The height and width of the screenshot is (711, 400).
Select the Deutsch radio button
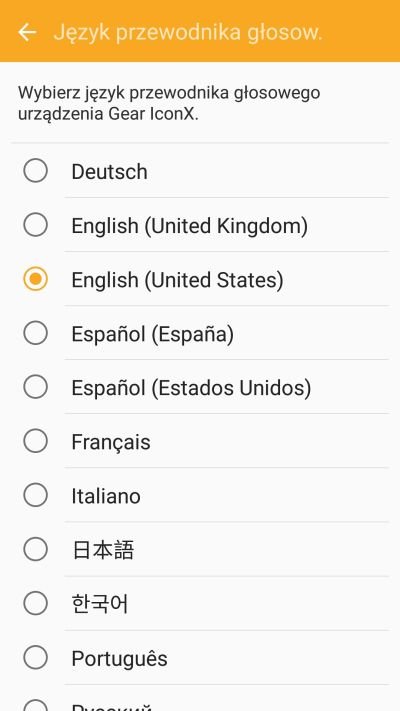(35, 170)
